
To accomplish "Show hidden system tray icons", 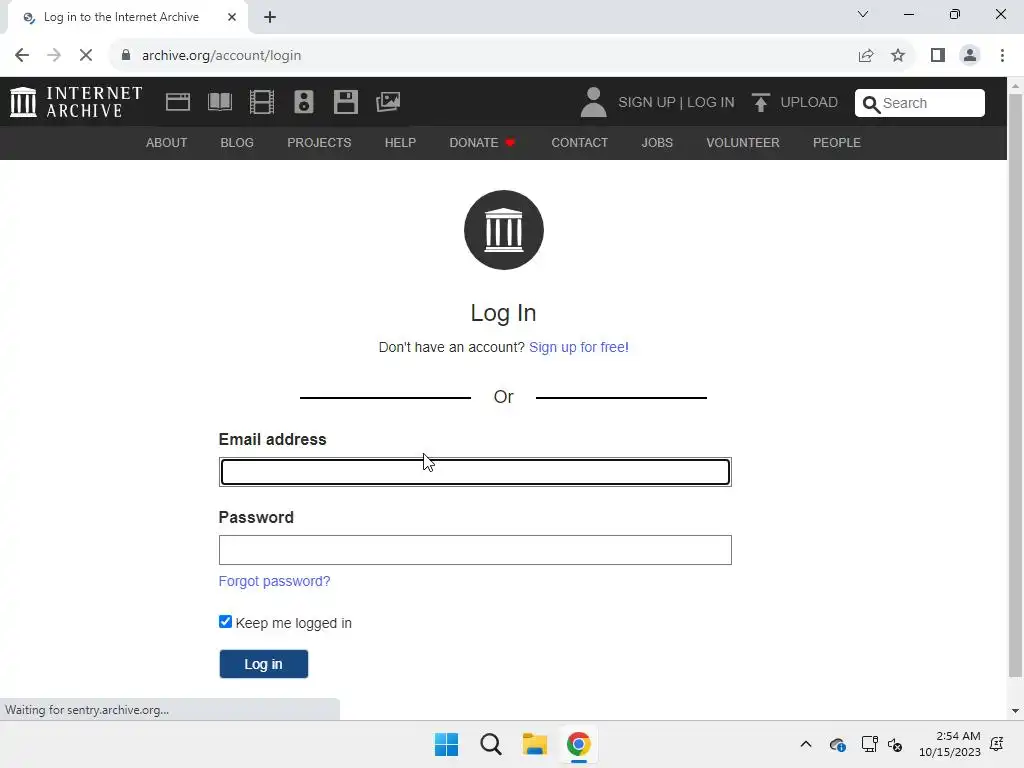I will pos(806,744).
